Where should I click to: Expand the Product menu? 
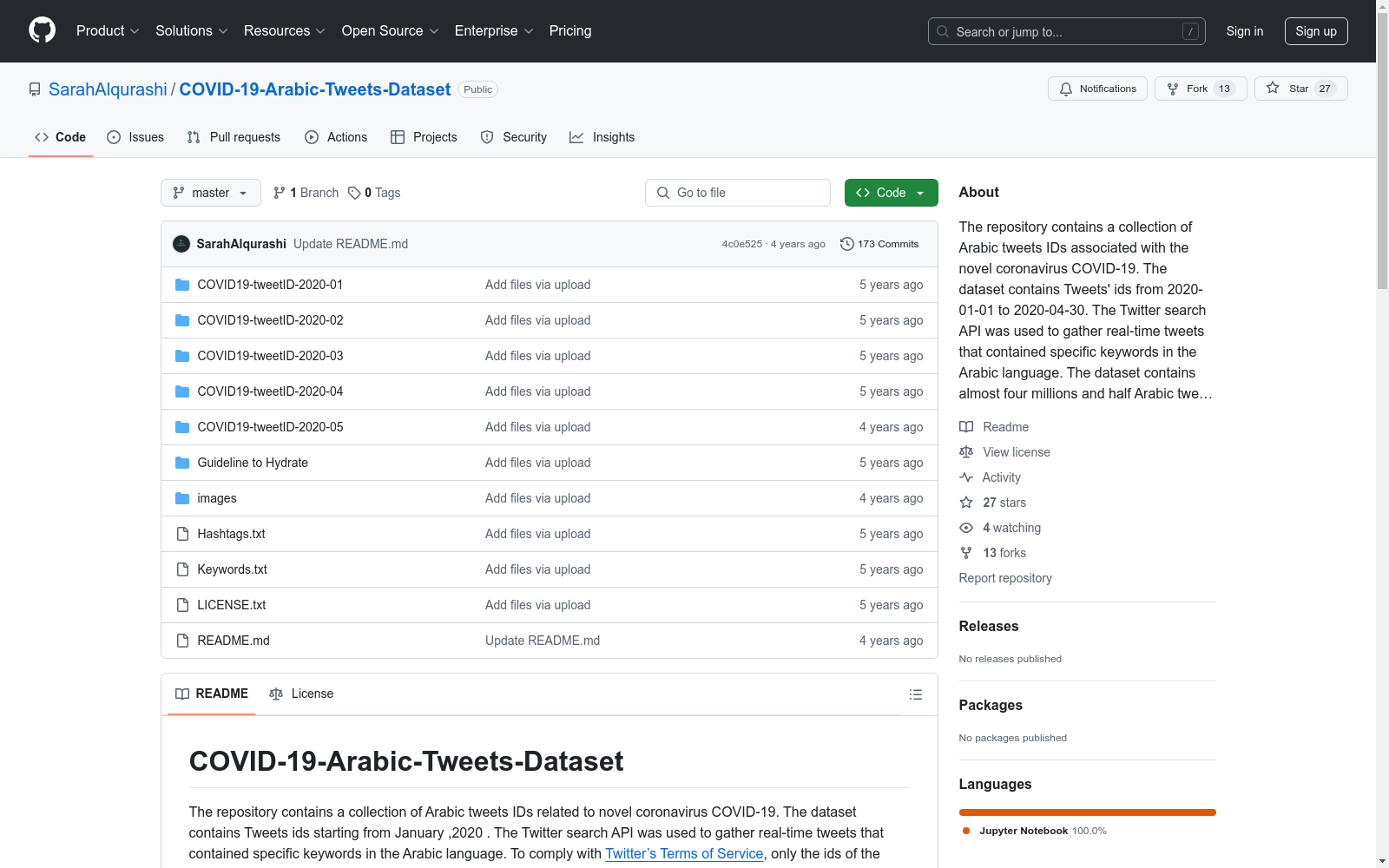[108, 31]
